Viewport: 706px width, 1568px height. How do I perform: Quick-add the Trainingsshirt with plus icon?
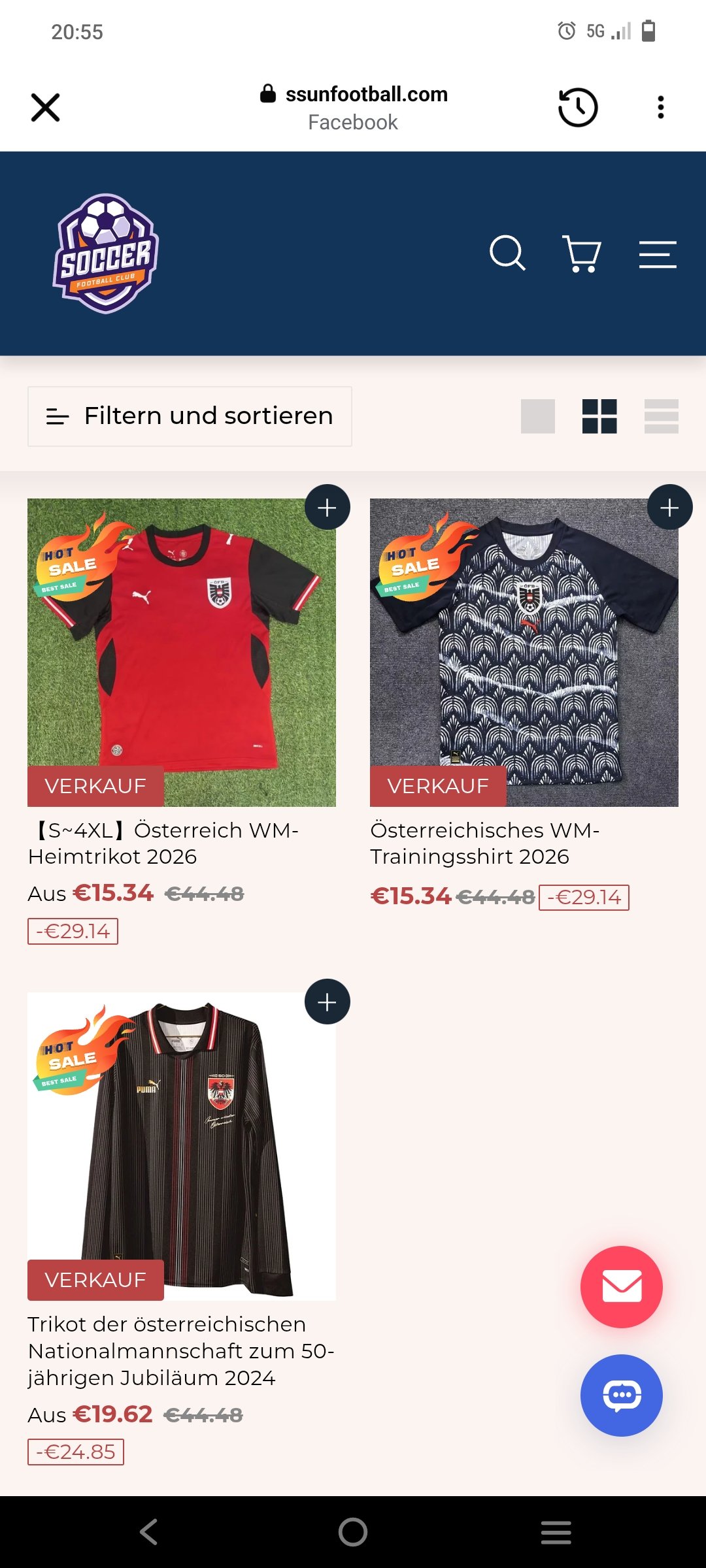pos(670,507)
